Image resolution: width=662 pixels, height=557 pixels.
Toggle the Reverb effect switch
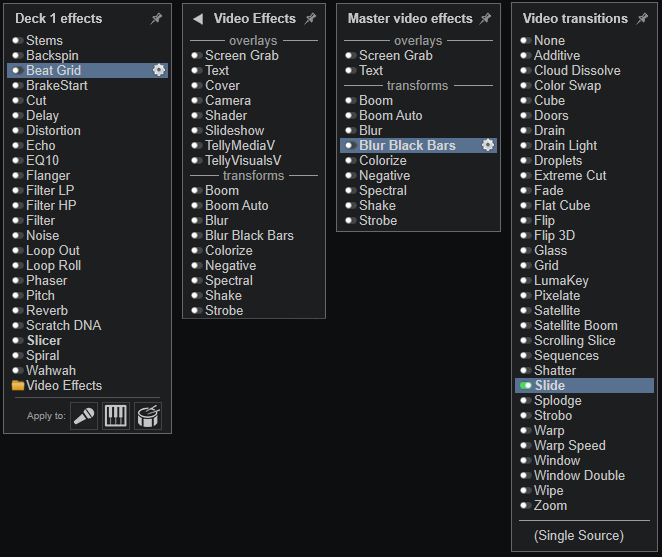[x=18, y=310]
